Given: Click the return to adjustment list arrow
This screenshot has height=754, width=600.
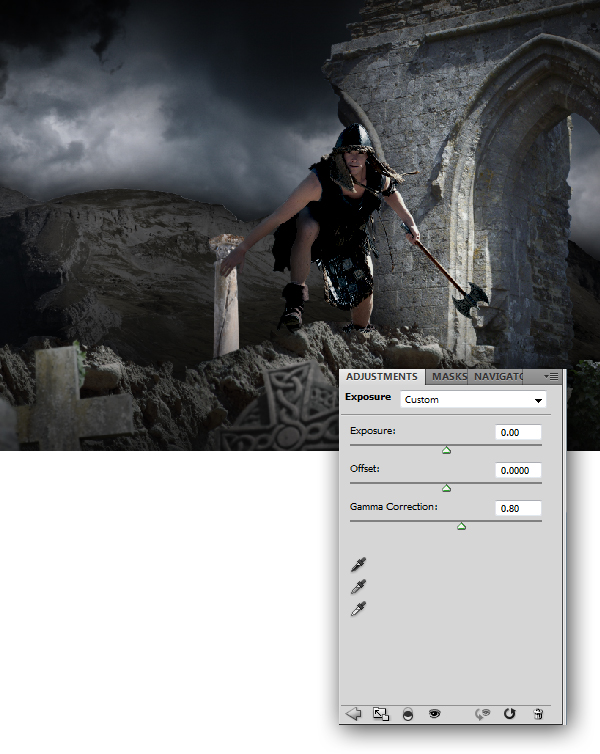Looking at the screenshot, I should [352, 714].
